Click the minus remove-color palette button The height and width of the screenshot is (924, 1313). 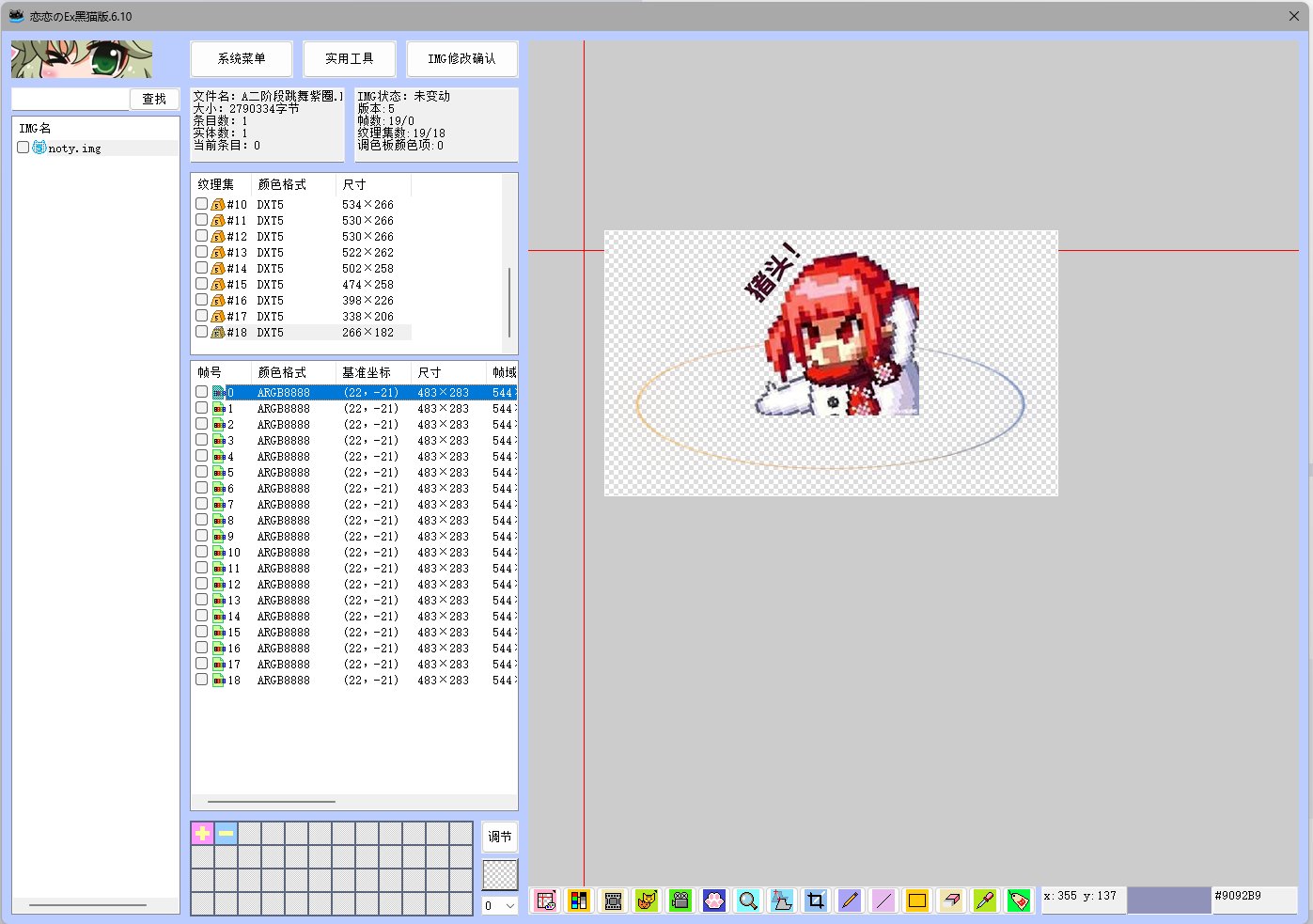pyautogui.click(x=226, y=833)
